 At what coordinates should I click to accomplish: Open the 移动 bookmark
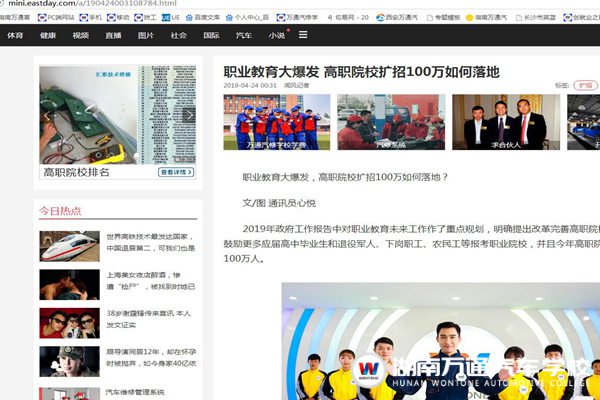point(118,17)
